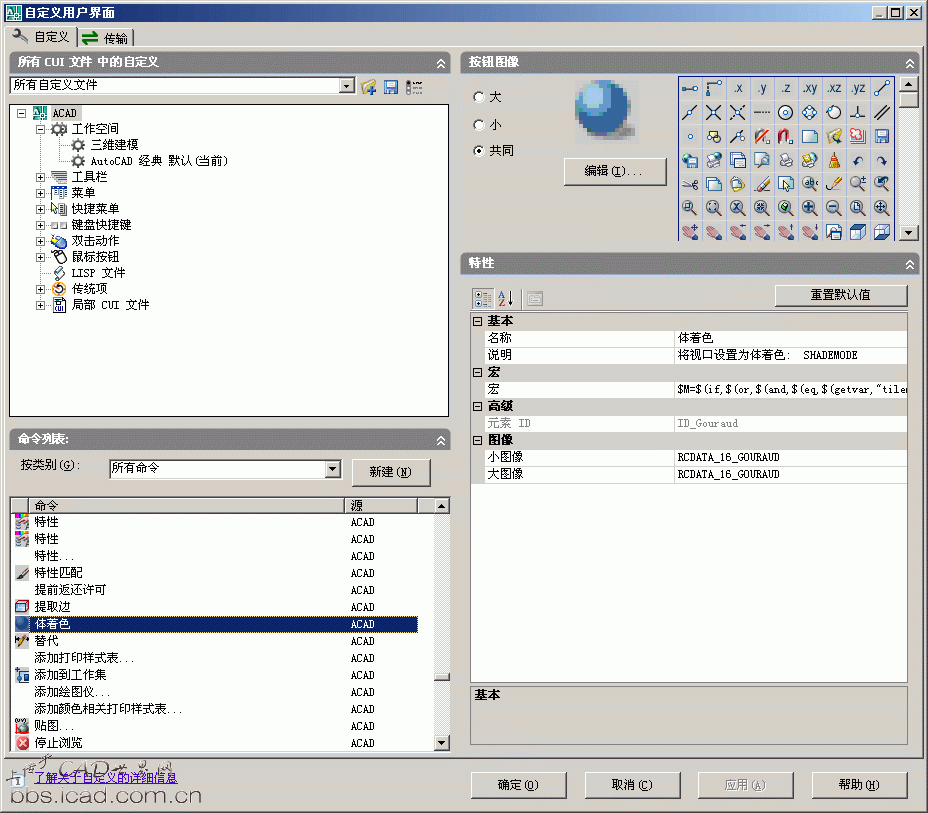Click the 编辑(E)... button
This screenshot has width=928, height=813.
[x=615, y=171]
